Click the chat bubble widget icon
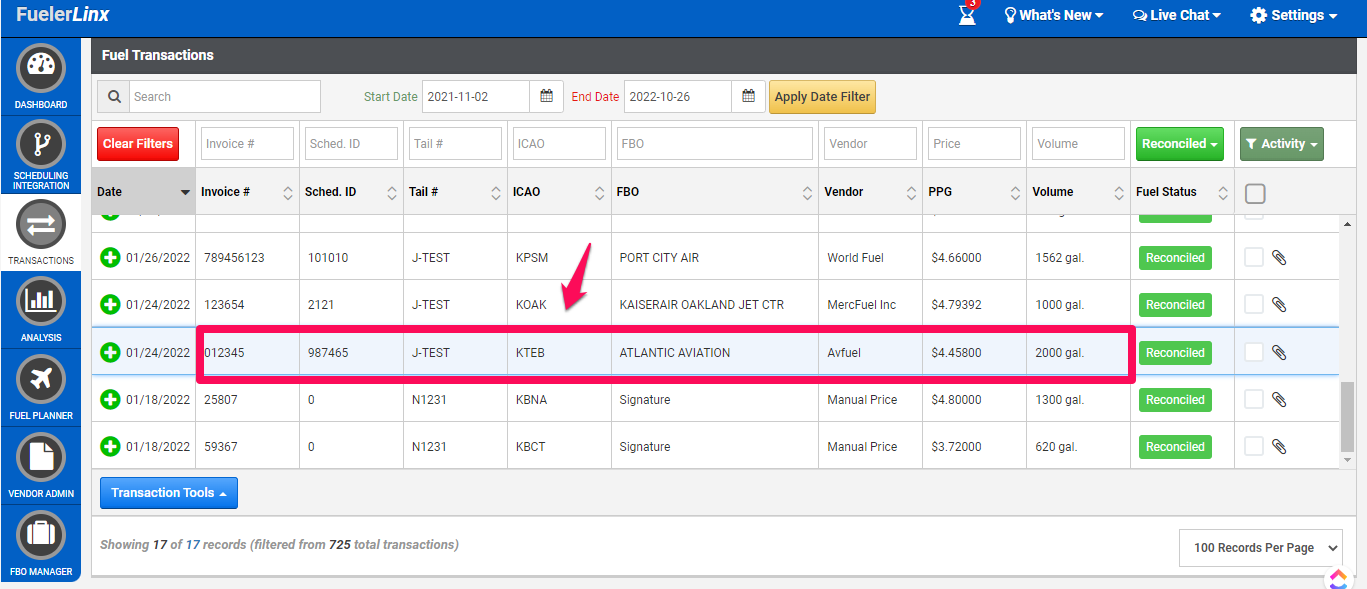The image size is (1367, 589). [1338, 577]
